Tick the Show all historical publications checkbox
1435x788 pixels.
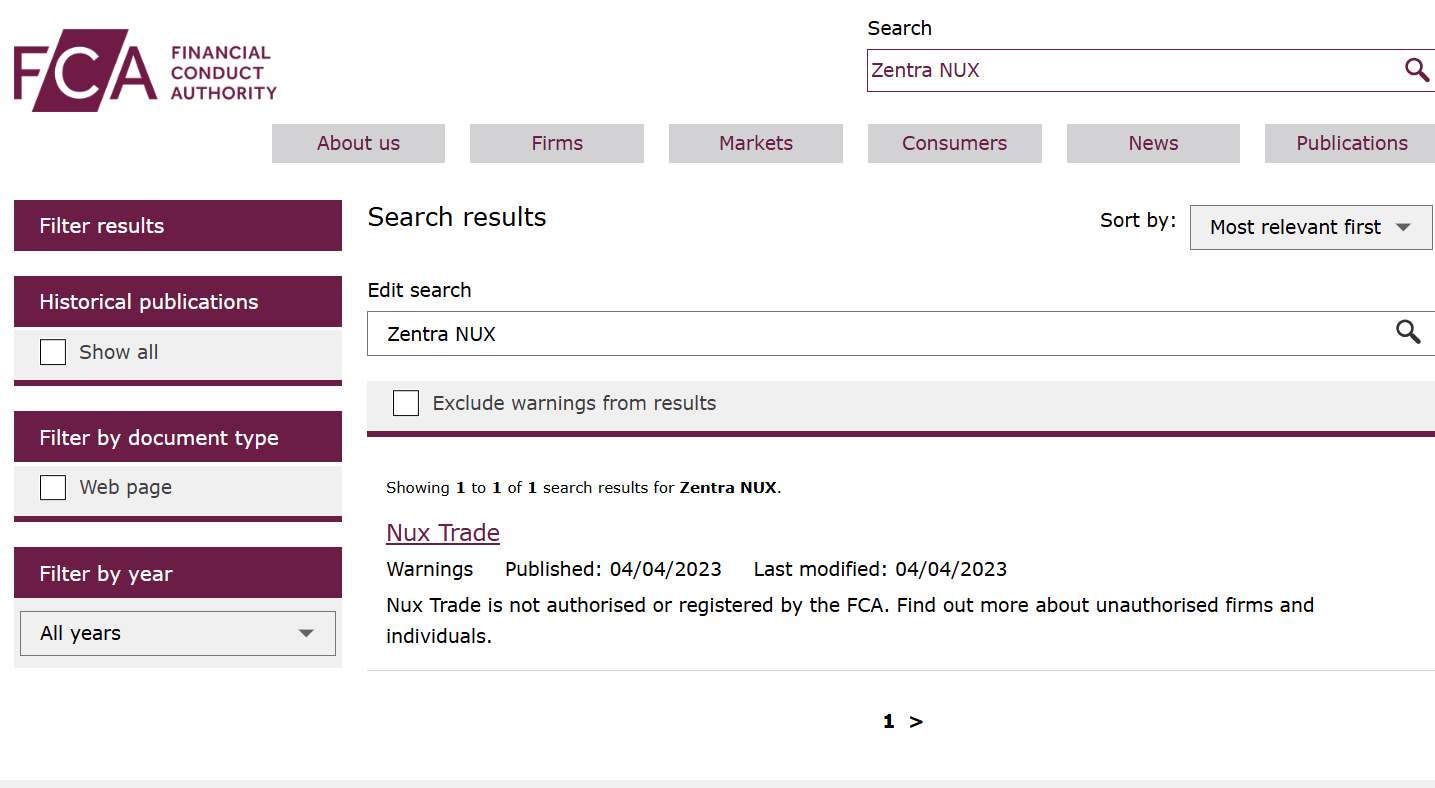[53, 352]
